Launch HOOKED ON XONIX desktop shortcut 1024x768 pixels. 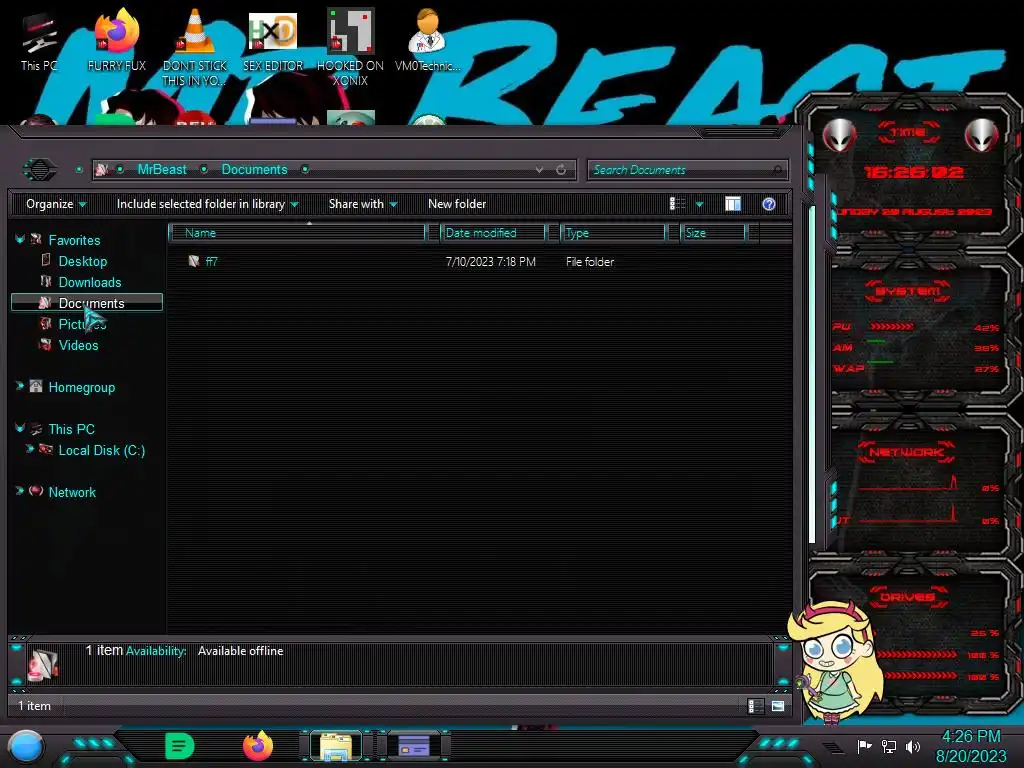tap(350, 47)
